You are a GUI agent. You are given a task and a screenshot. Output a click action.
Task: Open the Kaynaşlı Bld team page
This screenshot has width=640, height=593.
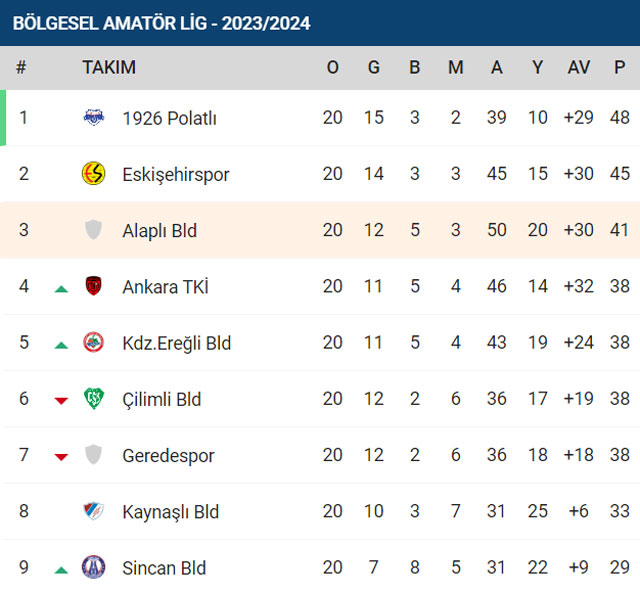pos(171,512)
